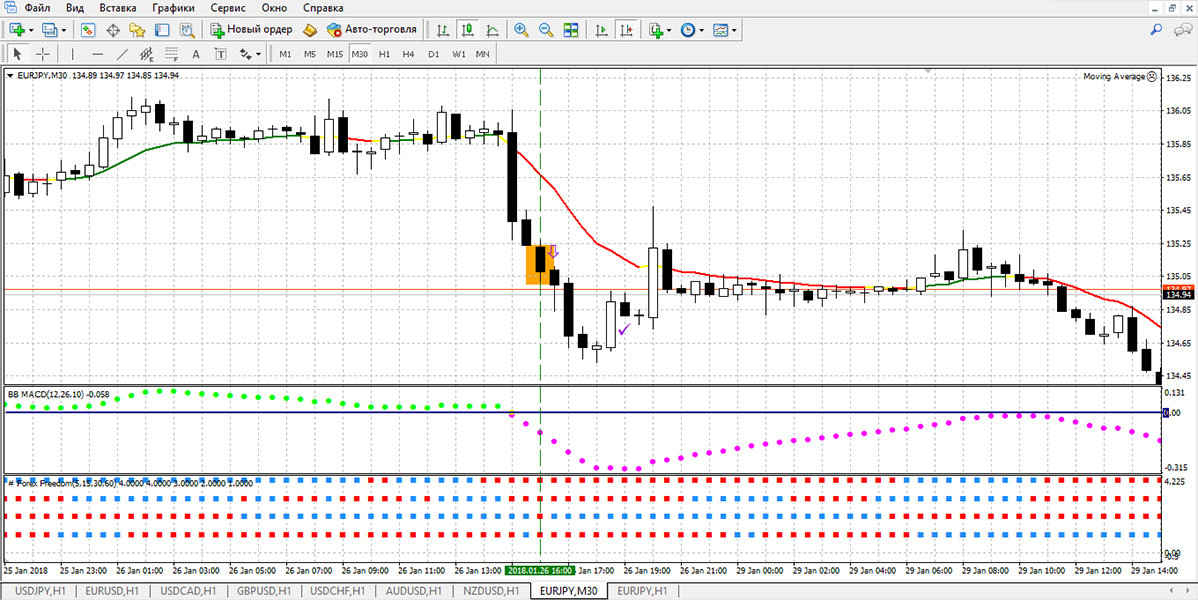Select the text label tool
Viewport: 1198px width, 600px height.
tap(220, 54)
